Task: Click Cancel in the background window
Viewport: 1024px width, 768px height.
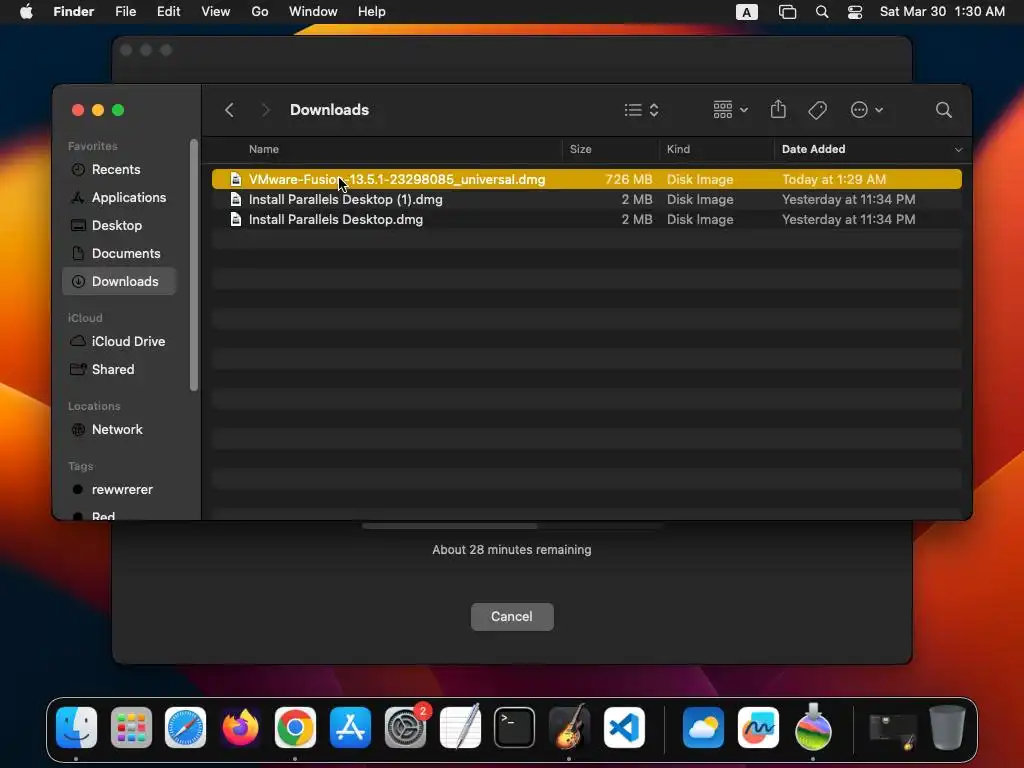Action: pos(512,616)
